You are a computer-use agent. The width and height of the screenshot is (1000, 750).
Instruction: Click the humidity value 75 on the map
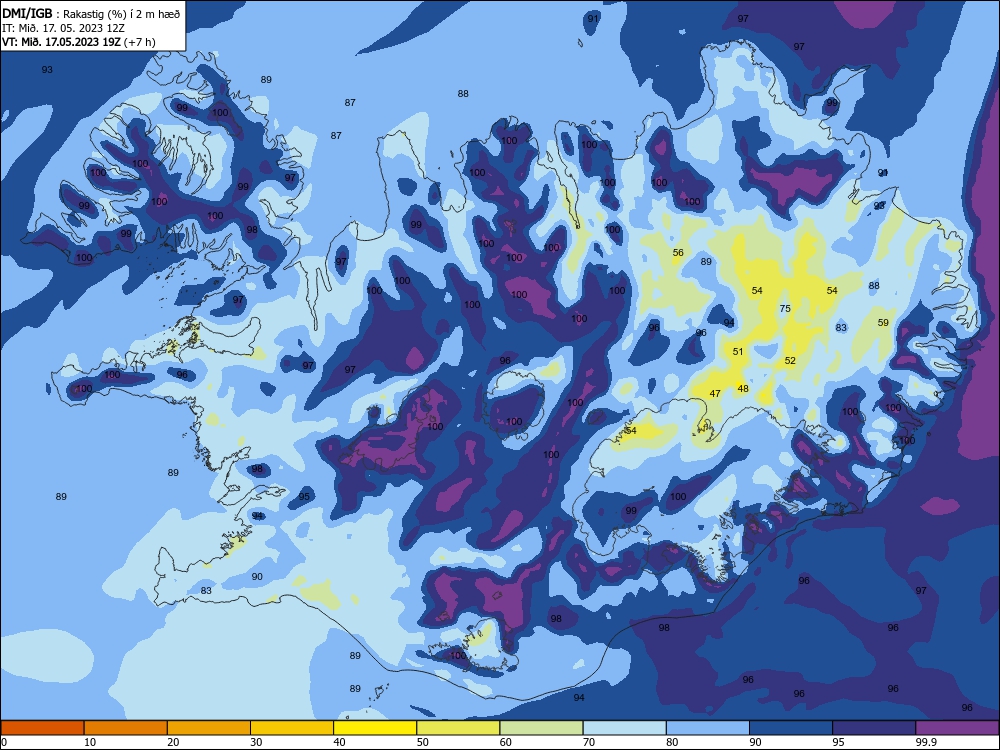tap(785, 308)
